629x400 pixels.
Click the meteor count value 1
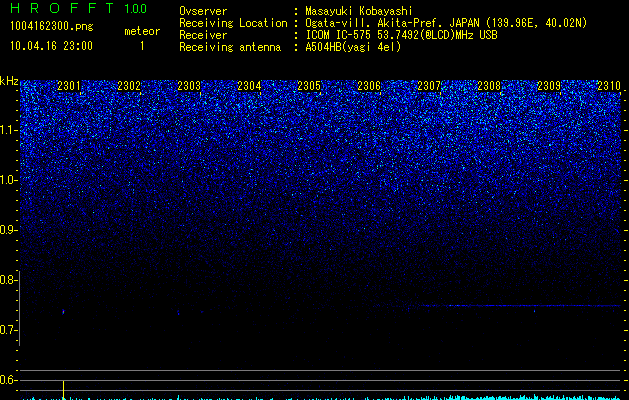(x=142, y=46)
